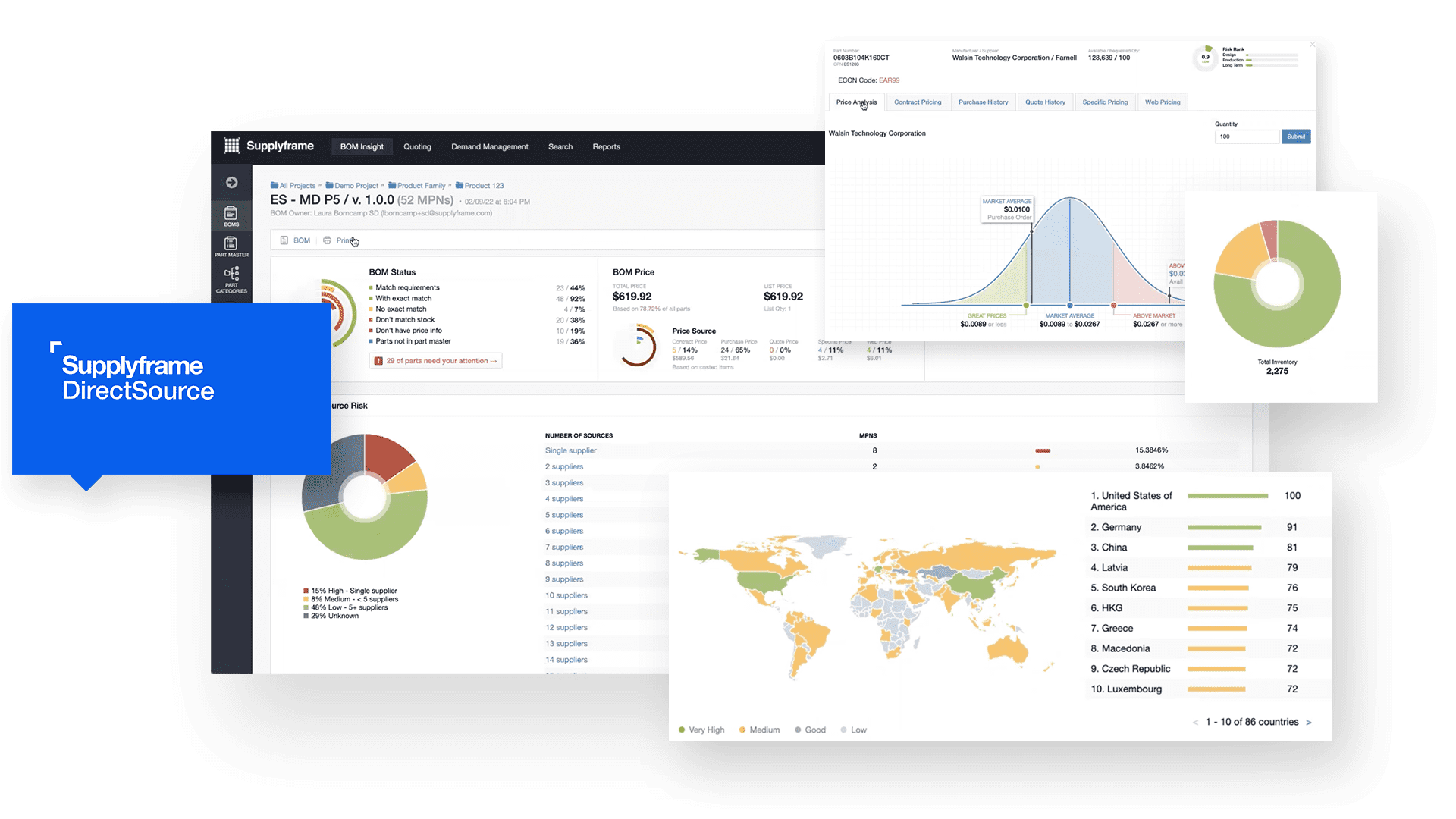
Task: Click the 8 suppliers link
Action: [x=564, y=563]
